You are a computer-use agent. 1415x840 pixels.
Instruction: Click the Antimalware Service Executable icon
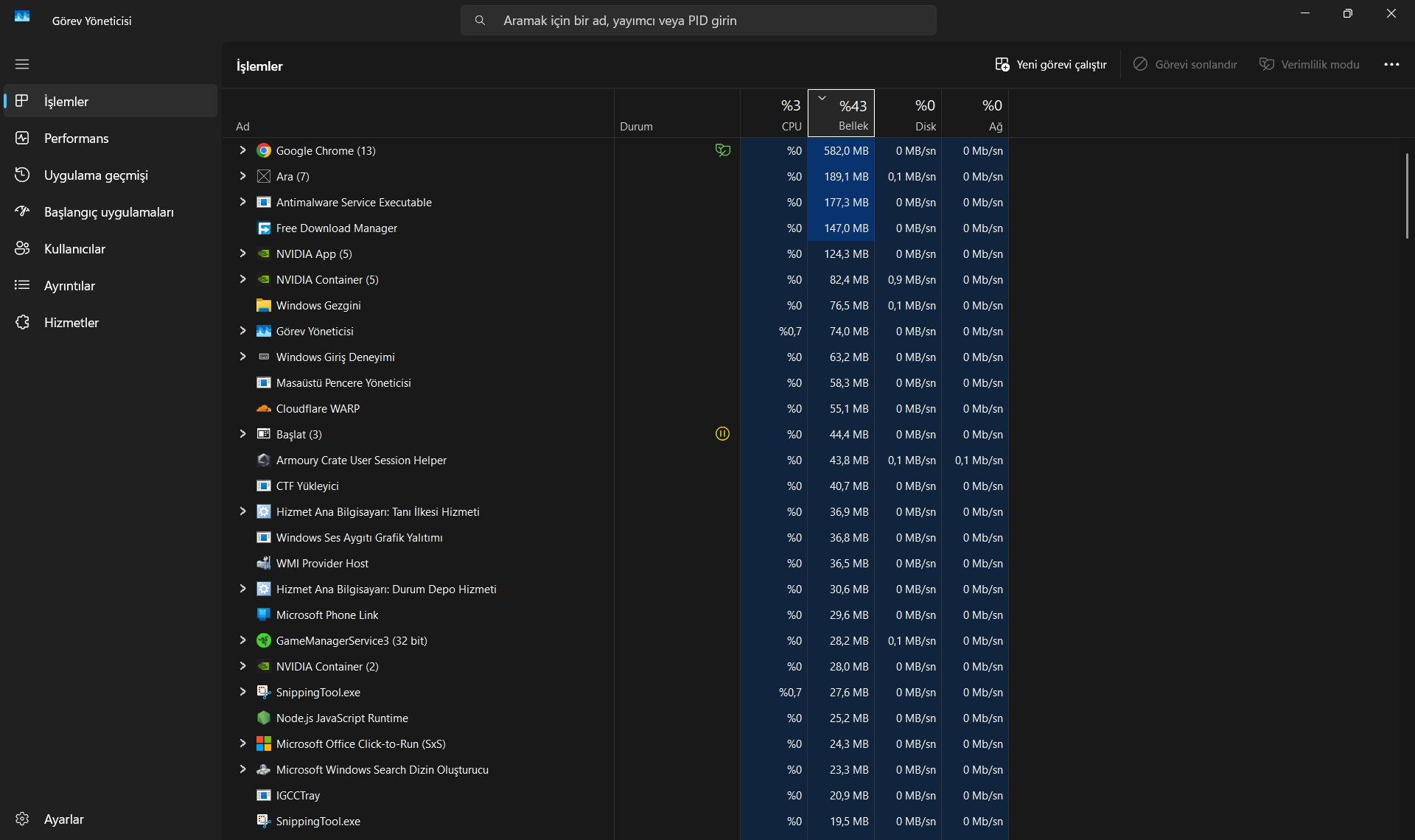click(x=263, y=203)
